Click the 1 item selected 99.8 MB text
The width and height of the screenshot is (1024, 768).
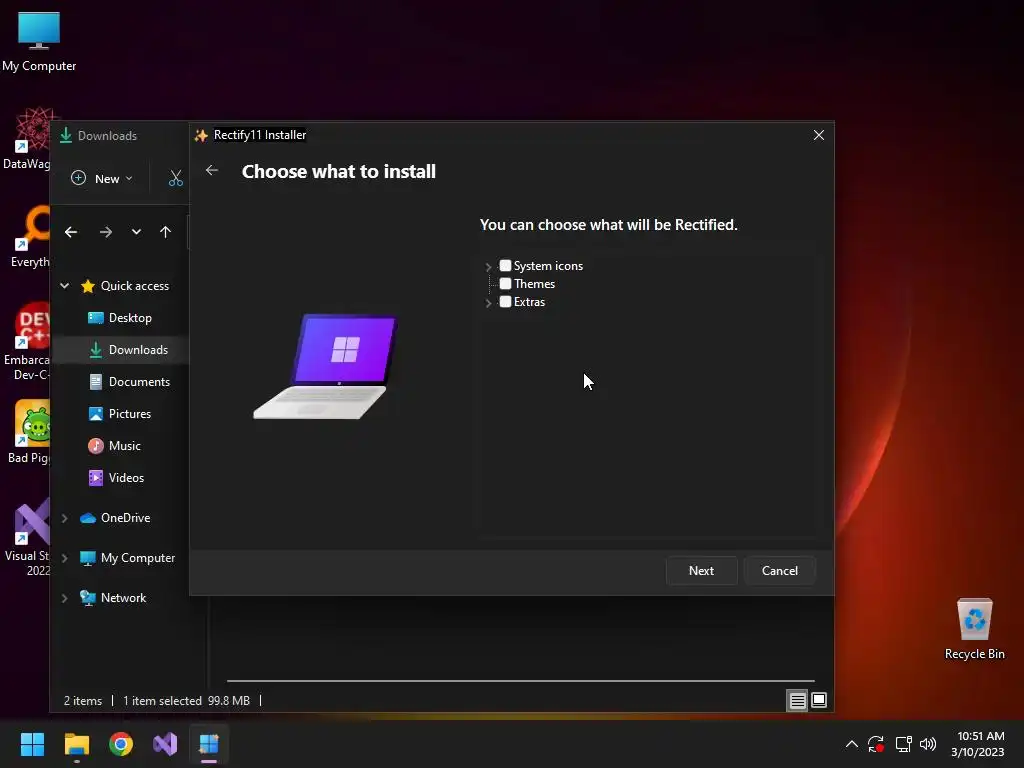[187, 701]
